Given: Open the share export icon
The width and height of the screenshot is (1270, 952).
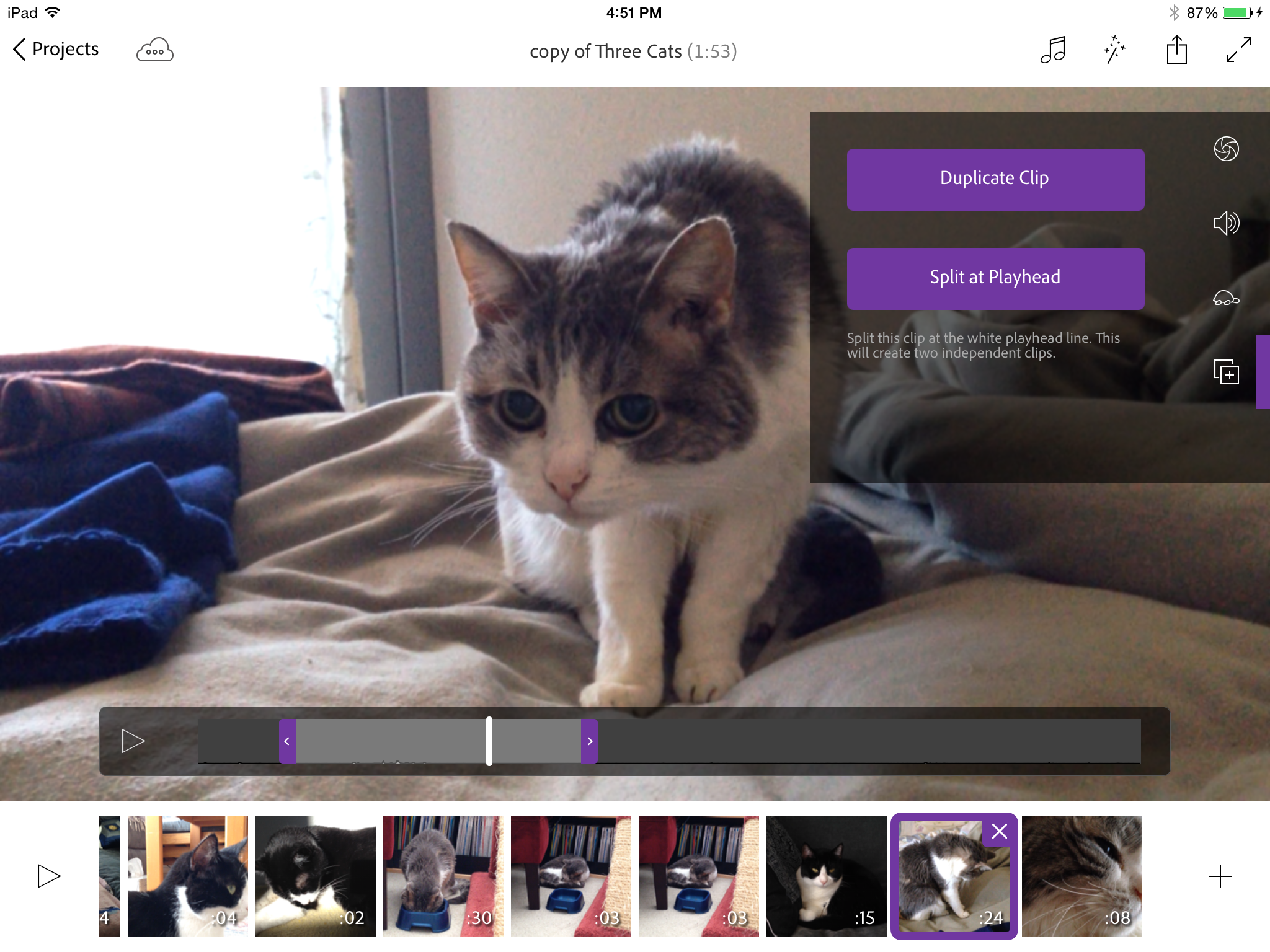Looking at the screenshot, I should point(1176,50).
